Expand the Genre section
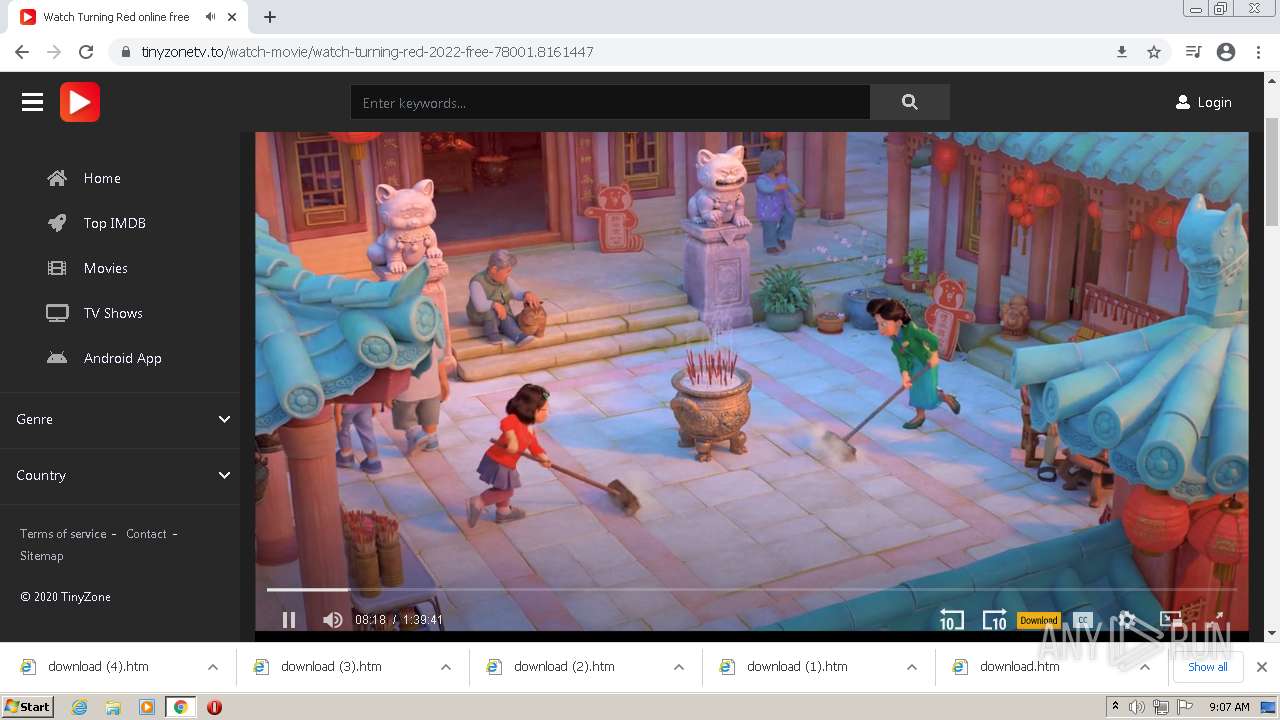Viewport: 1280px width, 720px height. [x=120, y=419]
